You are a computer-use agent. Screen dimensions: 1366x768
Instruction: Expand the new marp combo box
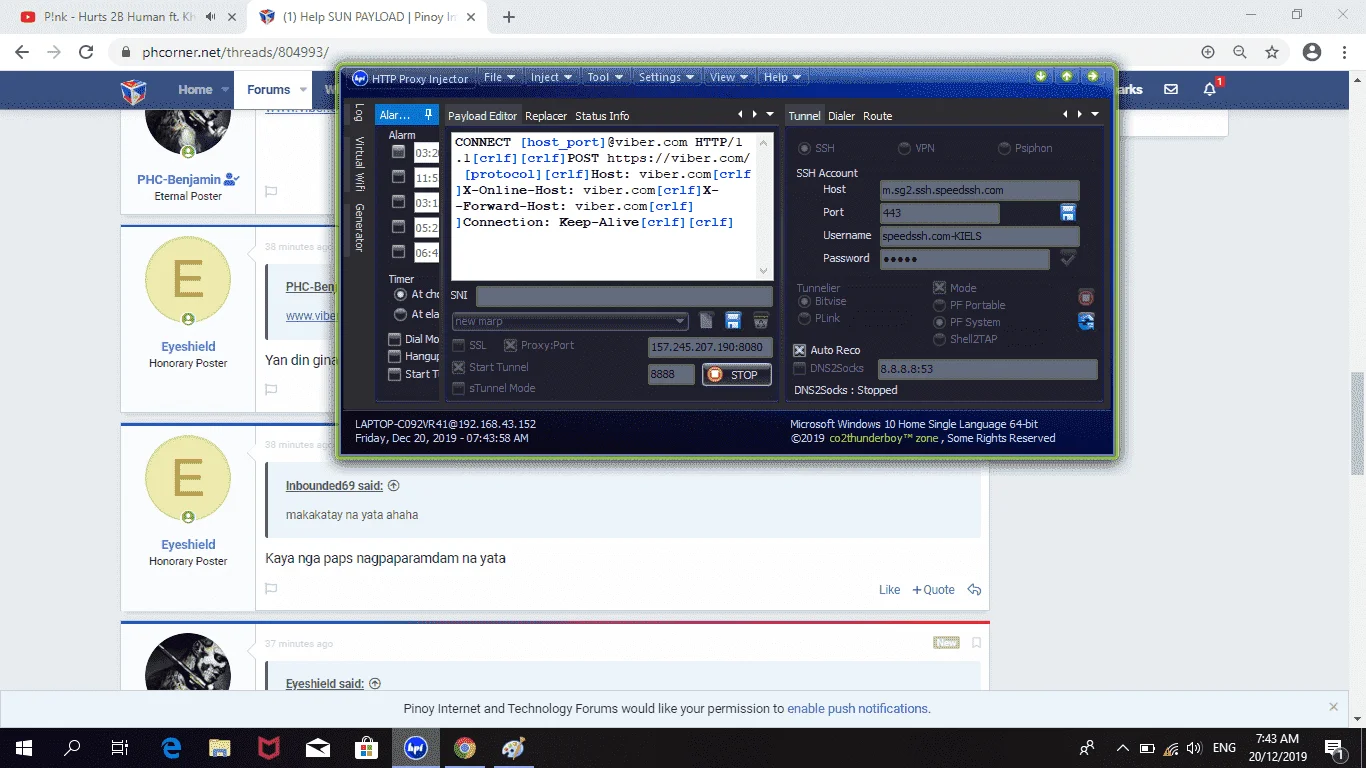coord(681,321)
